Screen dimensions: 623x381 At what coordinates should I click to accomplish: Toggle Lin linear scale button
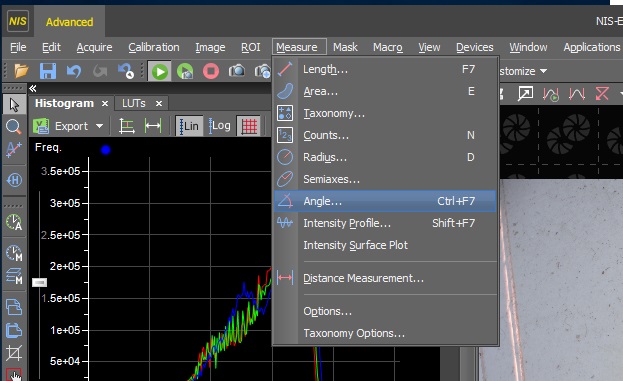[x=189, y=126]
